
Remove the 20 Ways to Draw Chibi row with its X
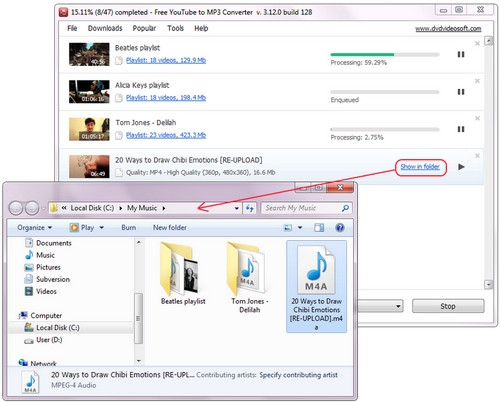tap(477, 156)
